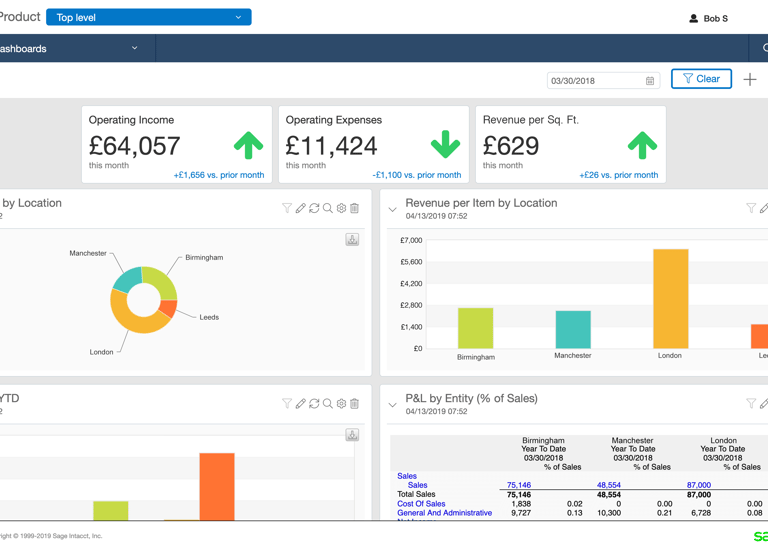
Task: Collapse the Revenue per Item by Location panel
Action: [x=392, y=210]
